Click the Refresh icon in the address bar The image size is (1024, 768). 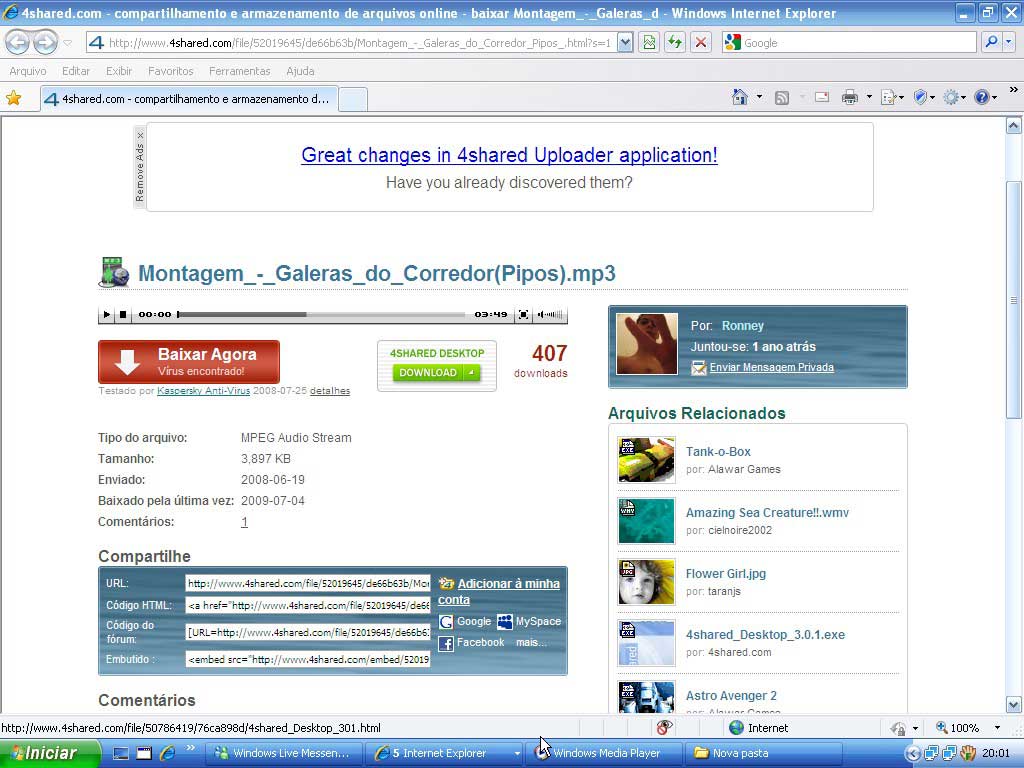click(673, 43)
